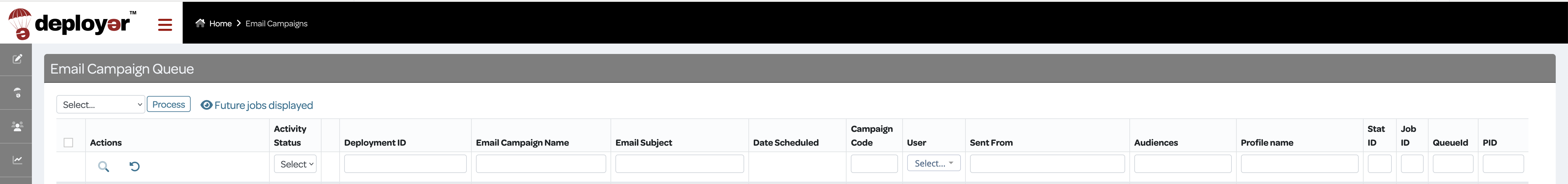Click the Deployment ID filter field

[405, 163]
